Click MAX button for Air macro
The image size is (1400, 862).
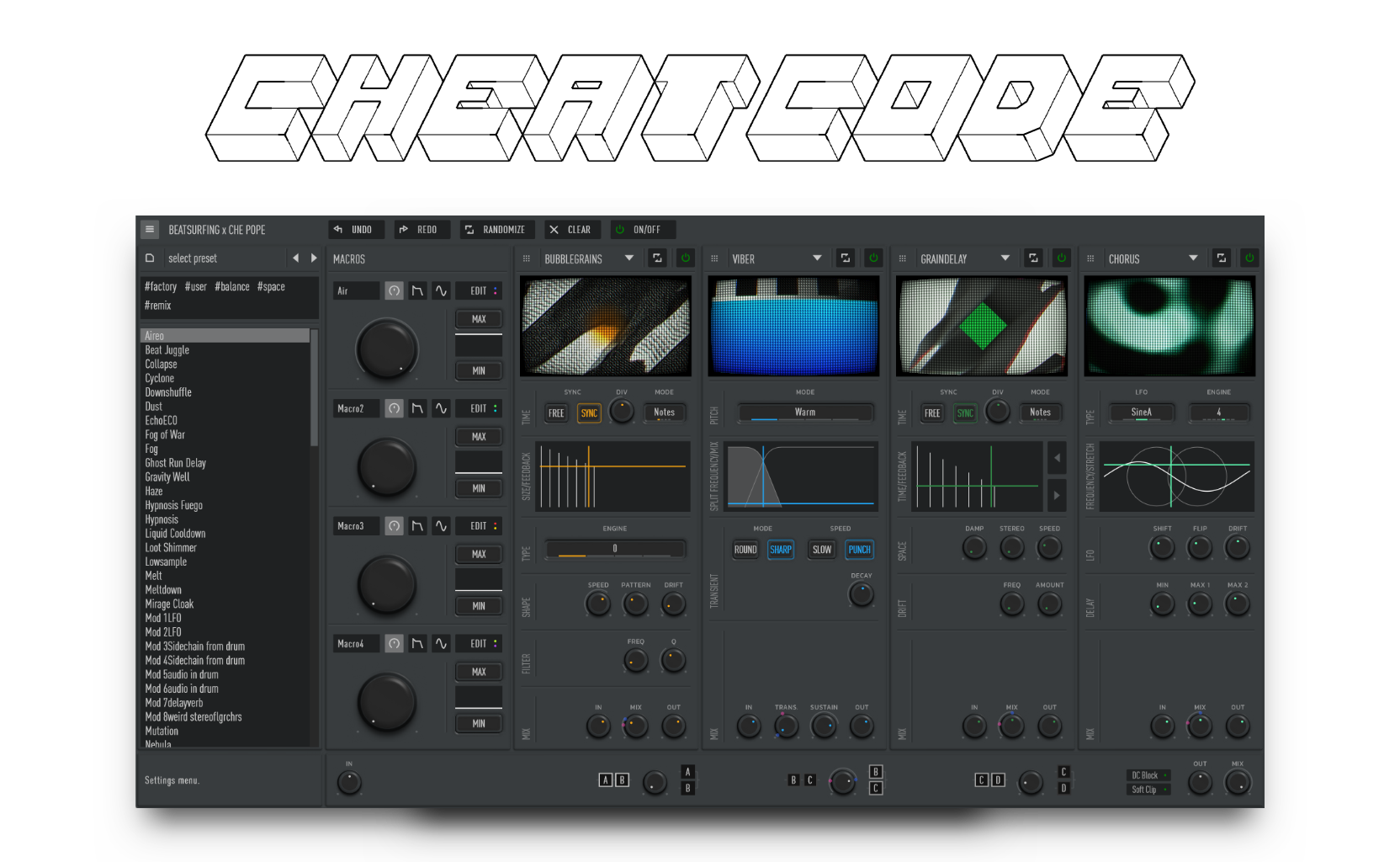click(479, 319)
